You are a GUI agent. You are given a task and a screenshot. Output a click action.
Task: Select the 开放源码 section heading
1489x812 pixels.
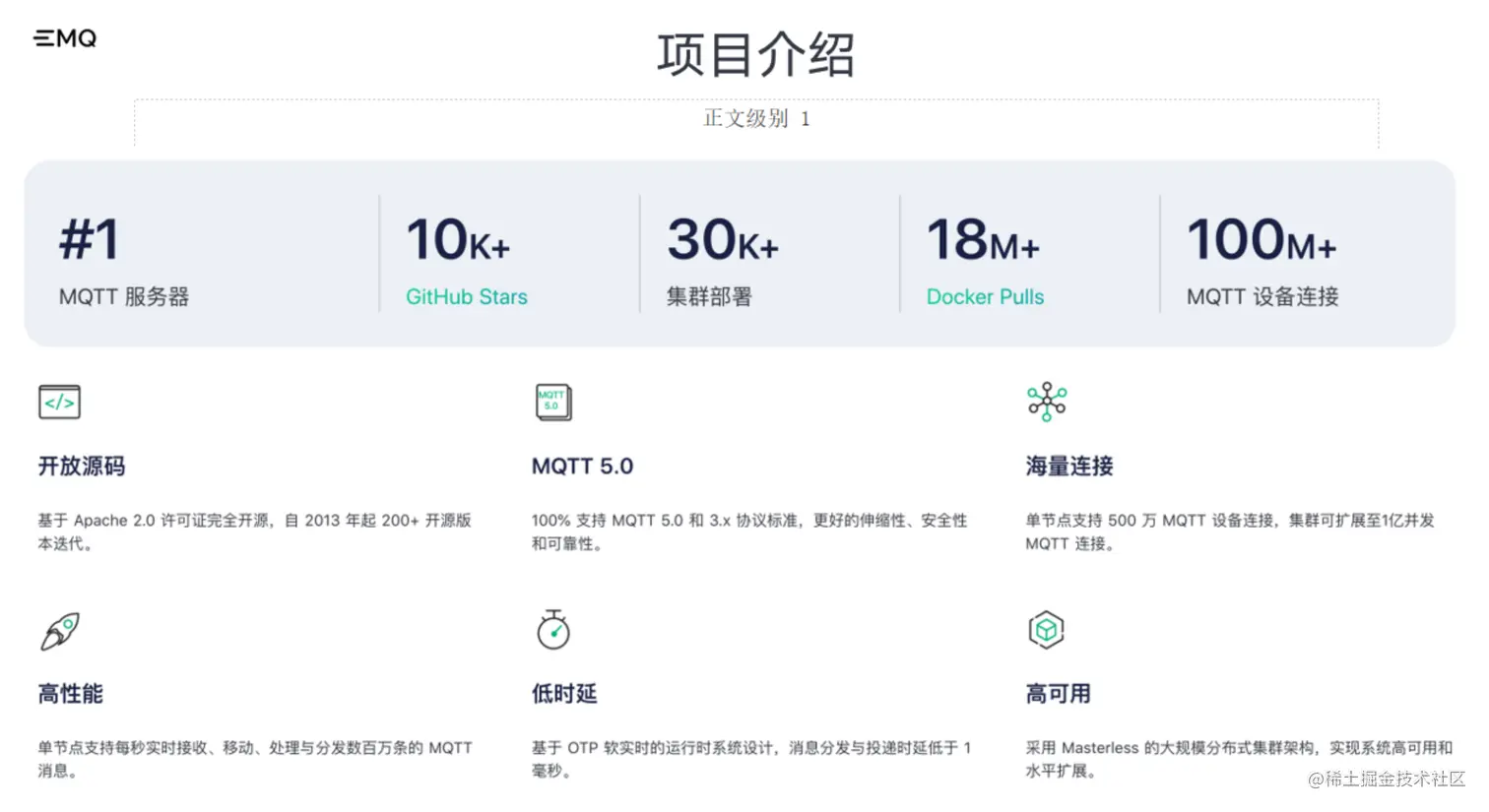click(x=81, y=466)
